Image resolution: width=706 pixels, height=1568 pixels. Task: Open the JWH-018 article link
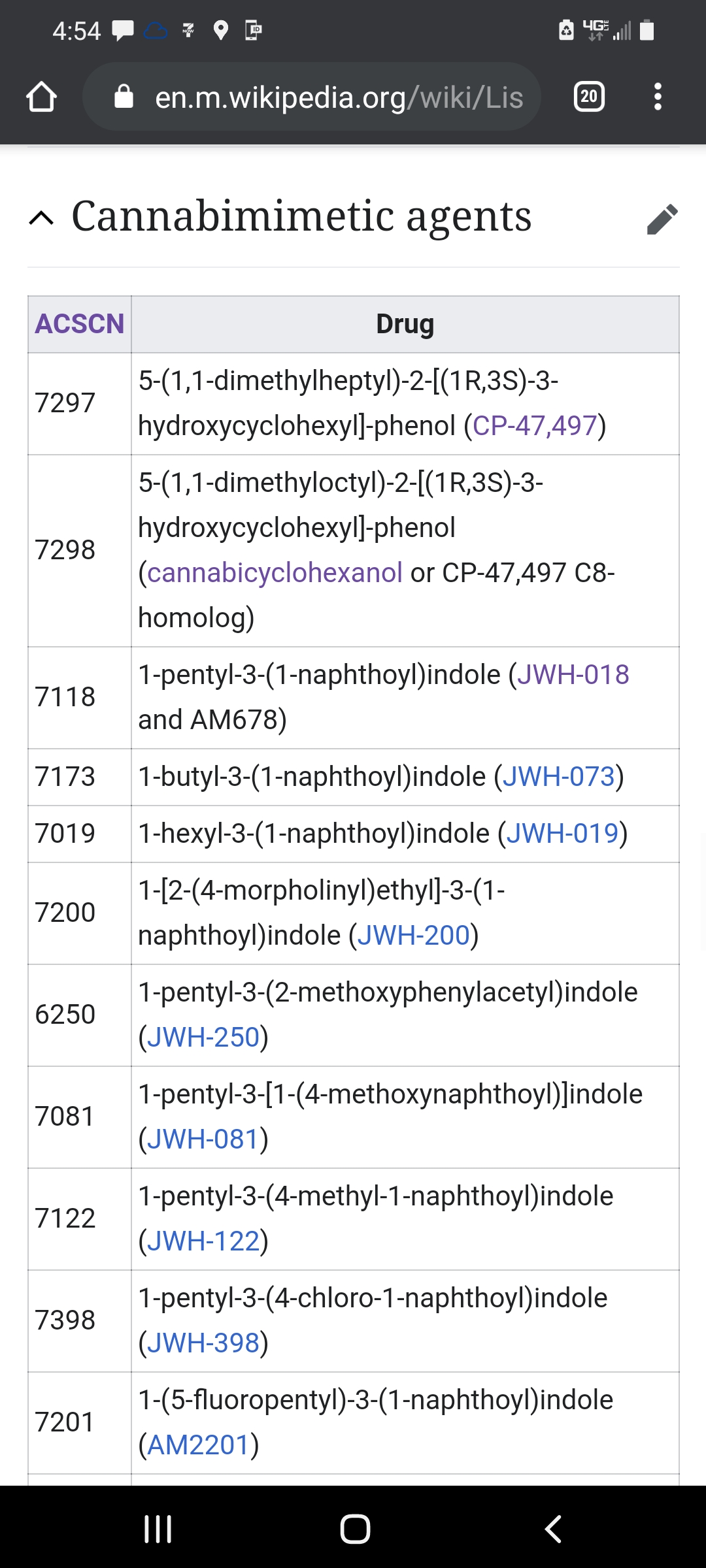(573, 675)
